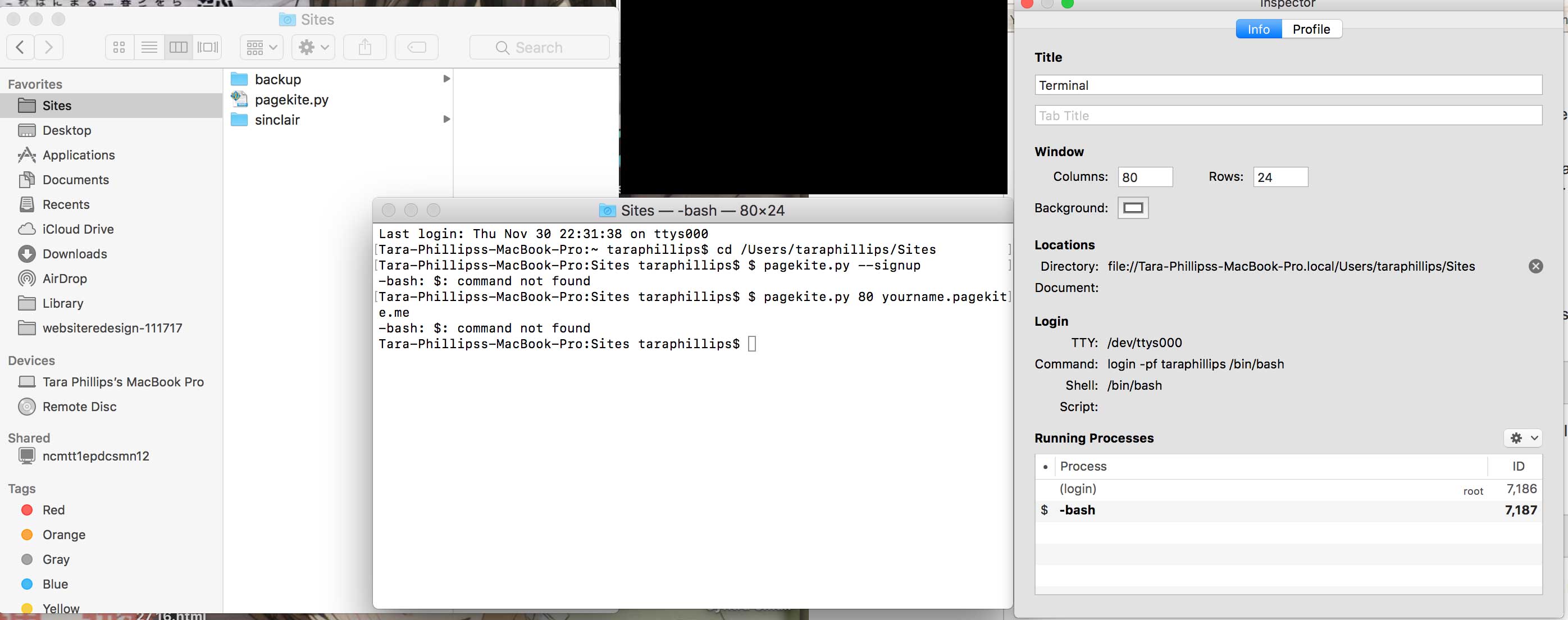Image resolution: width=1568 pixels, height=620 pixels.
Task: Click the Background color swatch
Action: (x=1132, y=208)
